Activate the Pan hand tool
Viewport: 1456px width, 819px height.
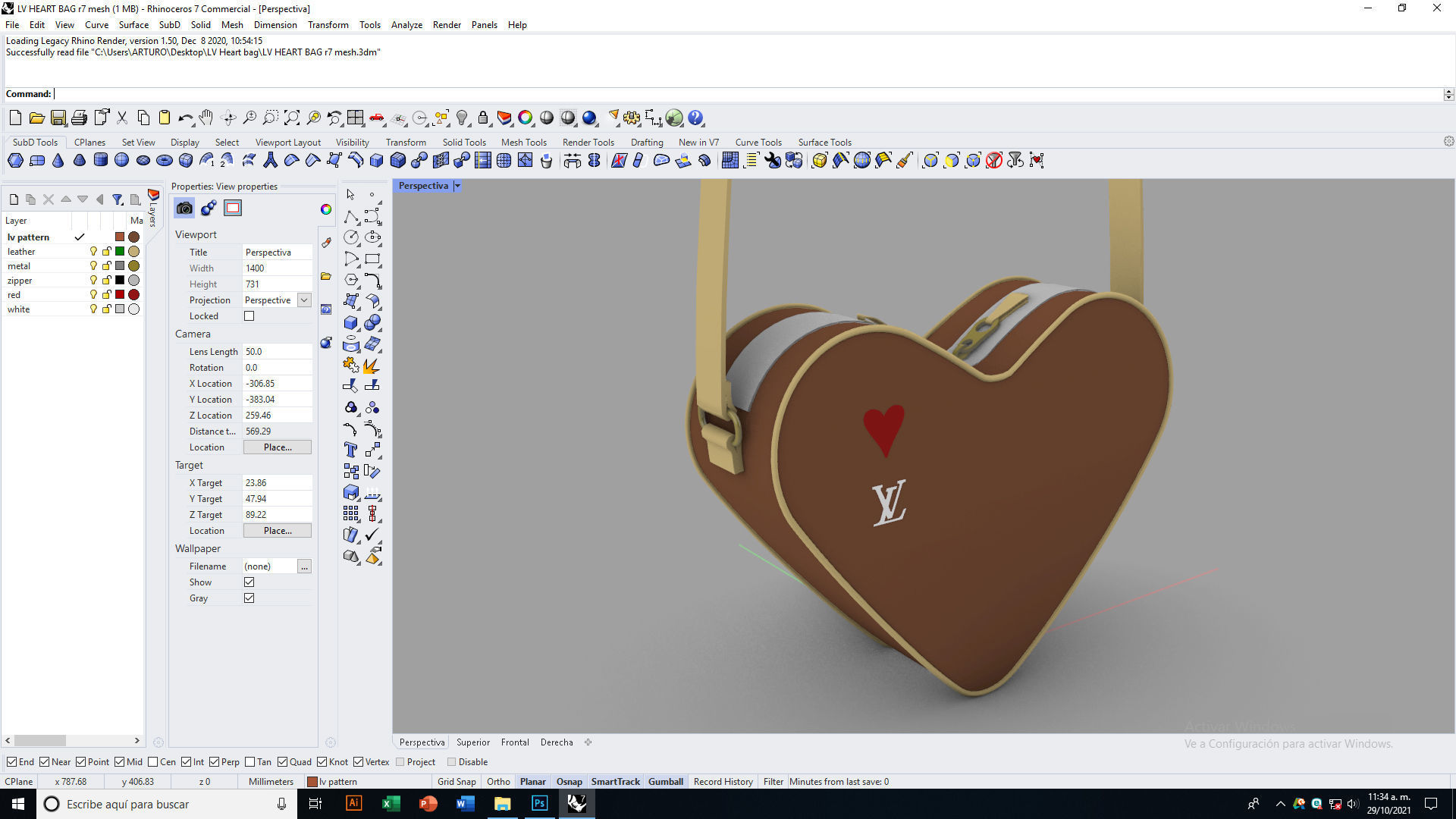[x=206, y=118]
